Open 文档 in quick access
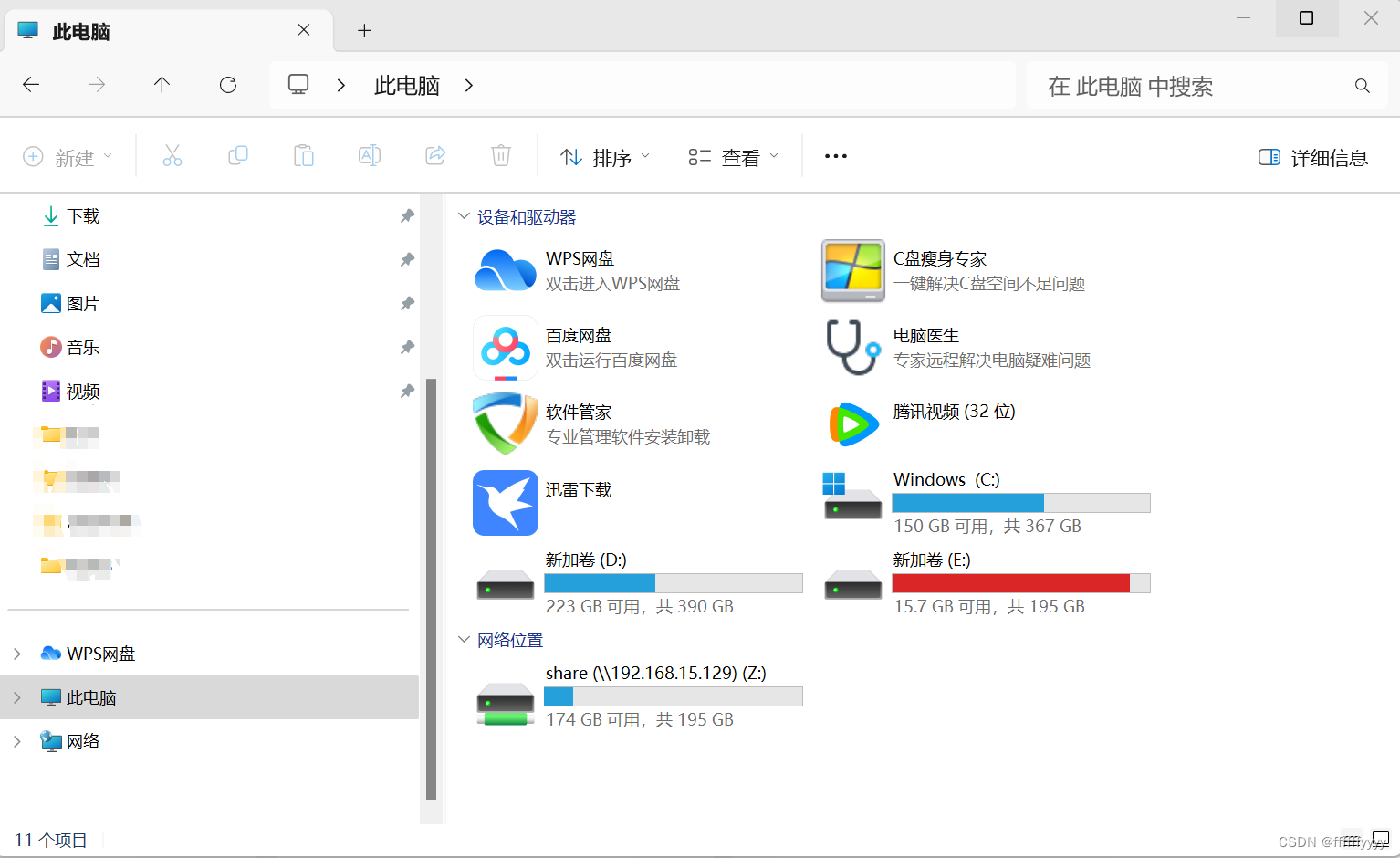The height and width of the screenshot is (858, 1400). point(71,260)
